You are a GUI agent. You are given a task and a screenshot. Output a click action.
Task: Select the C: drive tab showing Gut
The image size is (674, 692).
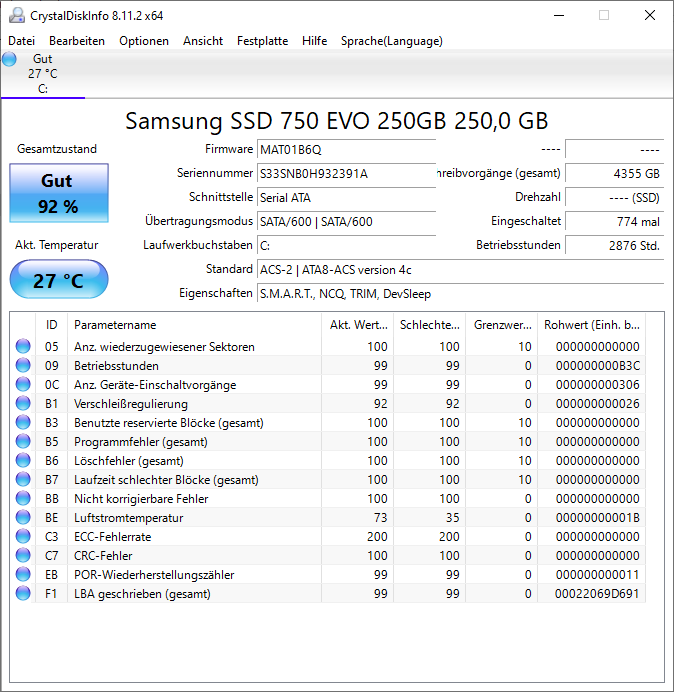pos(42,74)
